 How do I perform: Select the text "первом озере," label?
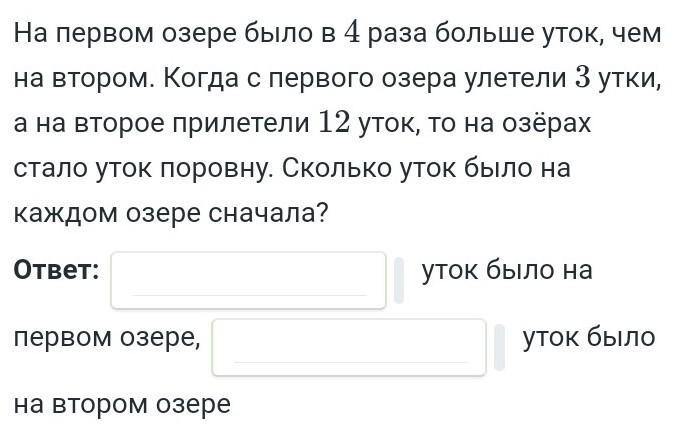[x=107, y=339]
